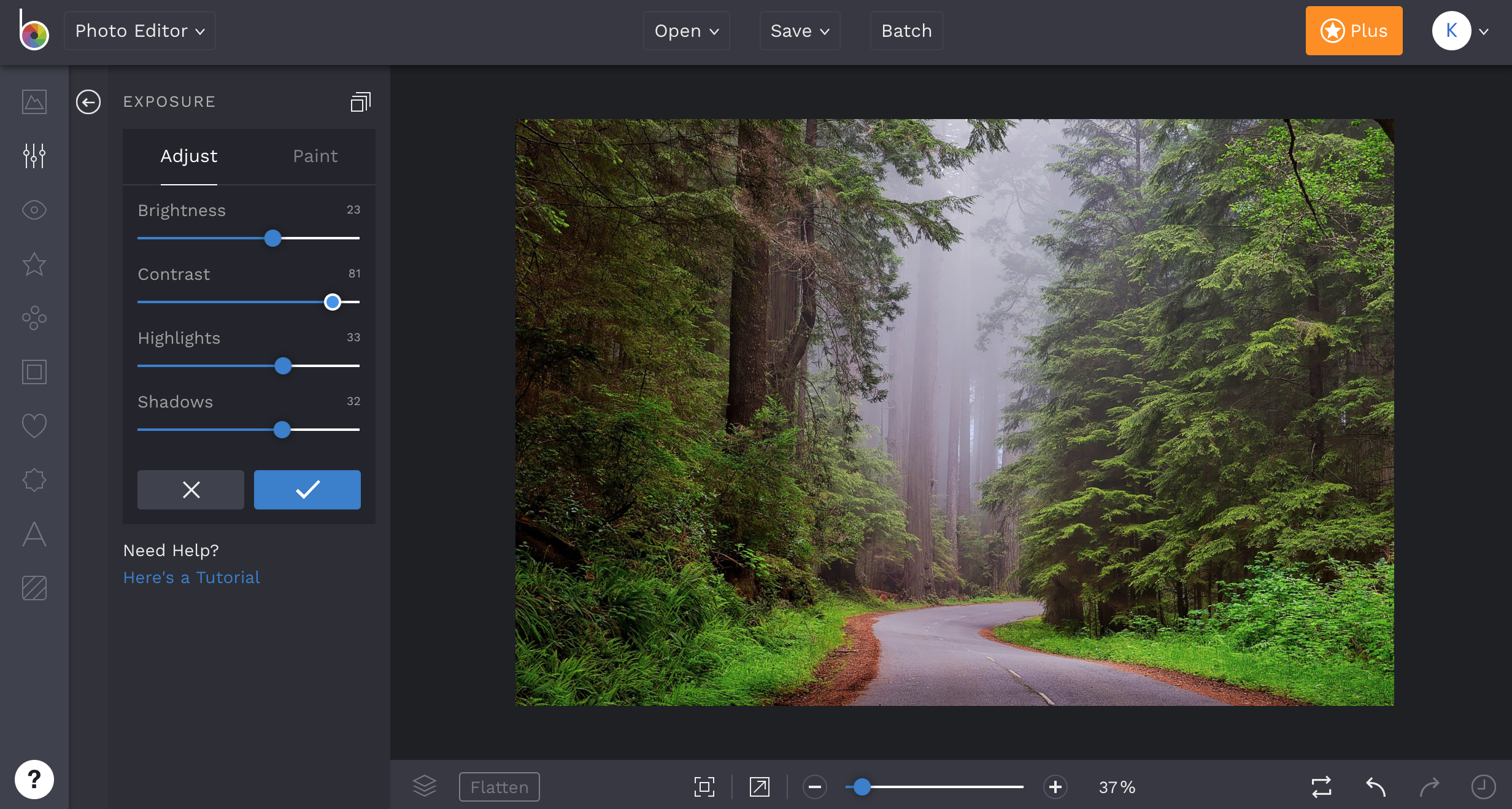Expand the account chevron next to K
The width and height of the screenshot is (1512, 809).
(x=1484, y=32)
